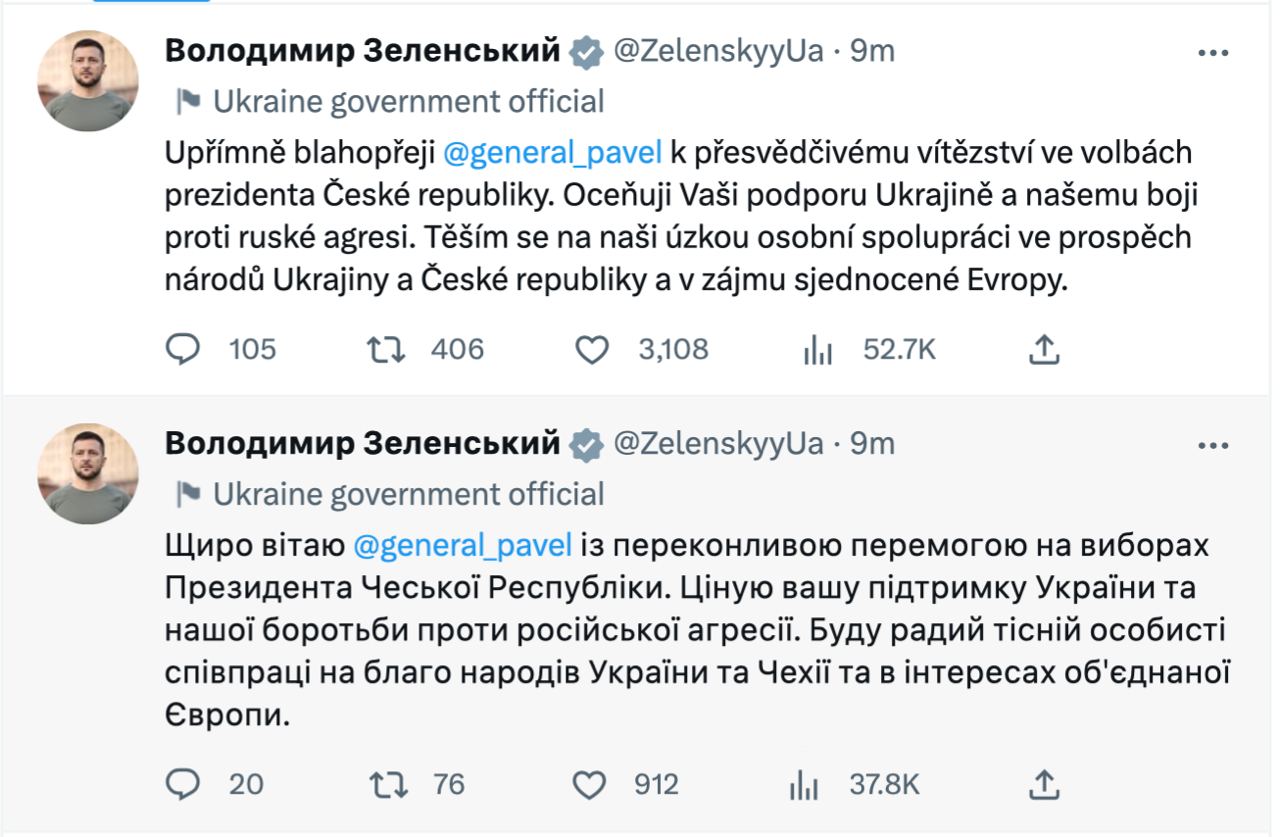Image resolution: width=1280 pixels, height=837 pixels.
Task: Like the Czech congratulation tweet
Action: 593,348
